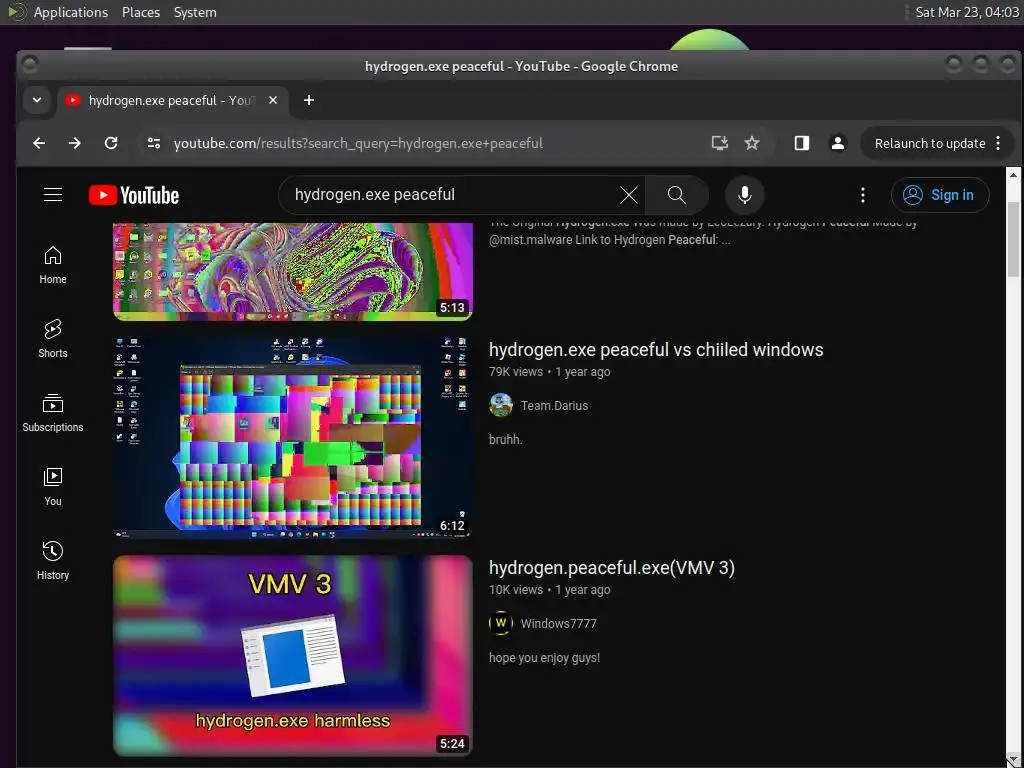Click the scrollbar up arrow
The height and width of the screenshot is (768, 1024).
point(1013,175)
